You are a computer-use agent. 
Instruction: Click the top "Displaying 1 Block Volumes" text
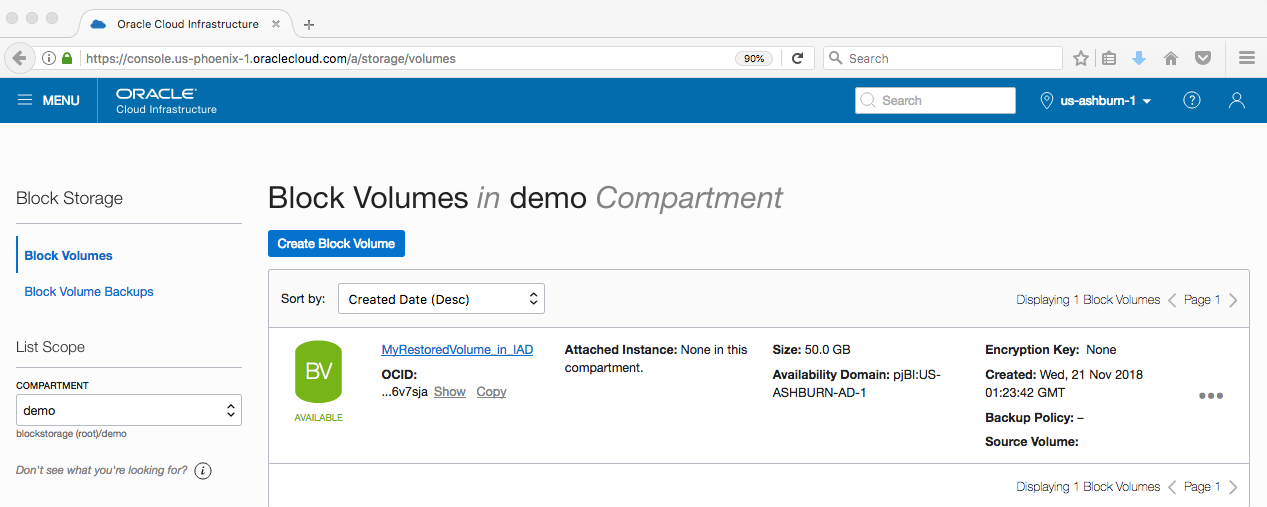pos(1089,300)
